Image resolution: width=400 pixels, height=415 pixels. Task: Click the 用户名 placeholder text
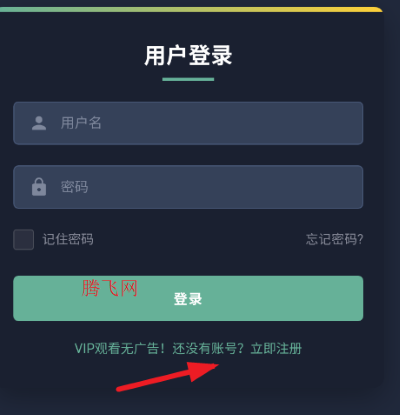click(81, 123)
